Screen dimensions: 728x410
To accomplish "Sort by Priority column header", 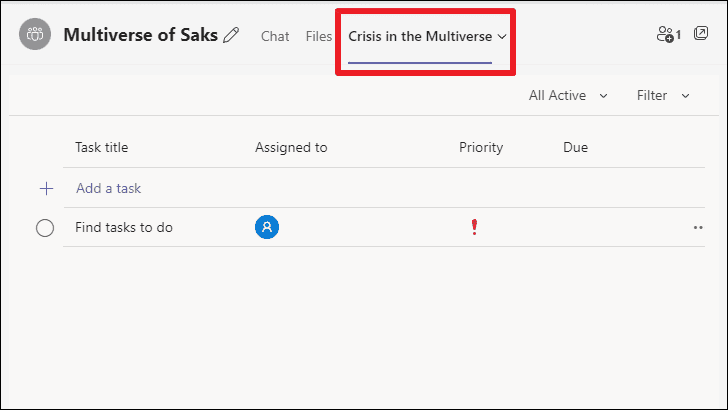I will click(x=481, y=147).
